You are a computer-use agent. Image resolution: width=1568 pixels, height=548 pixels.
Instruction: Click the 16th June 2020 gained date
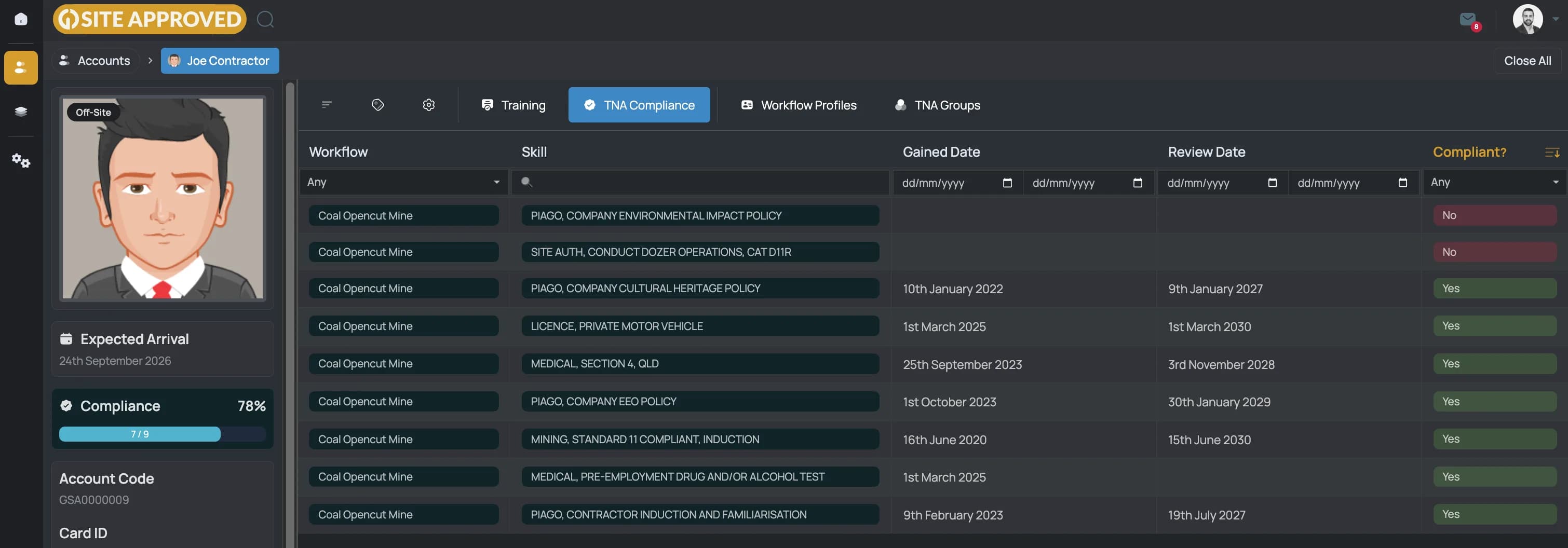944,440
